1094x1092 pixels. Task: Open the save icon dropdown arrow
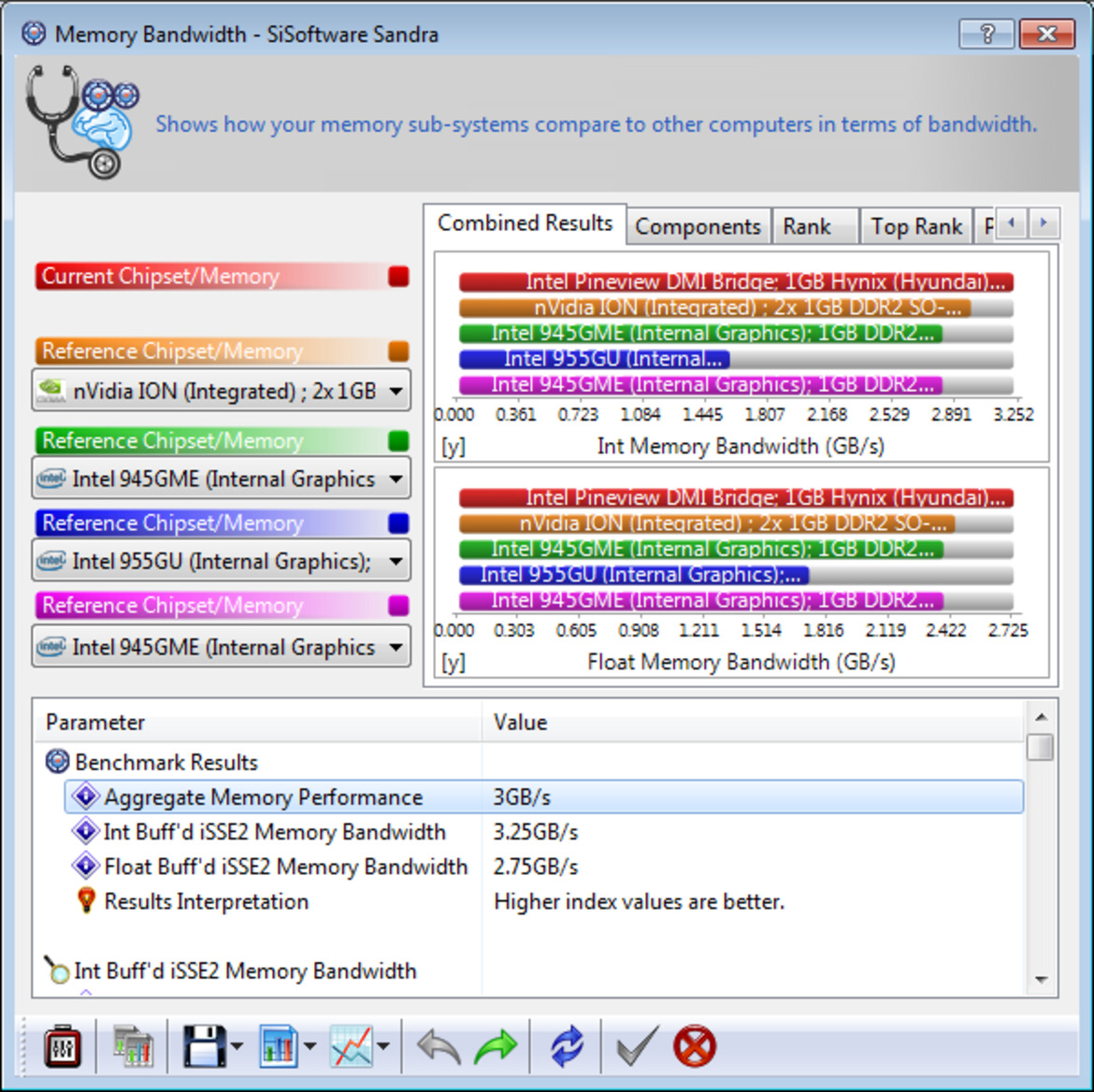[237, 1046]
